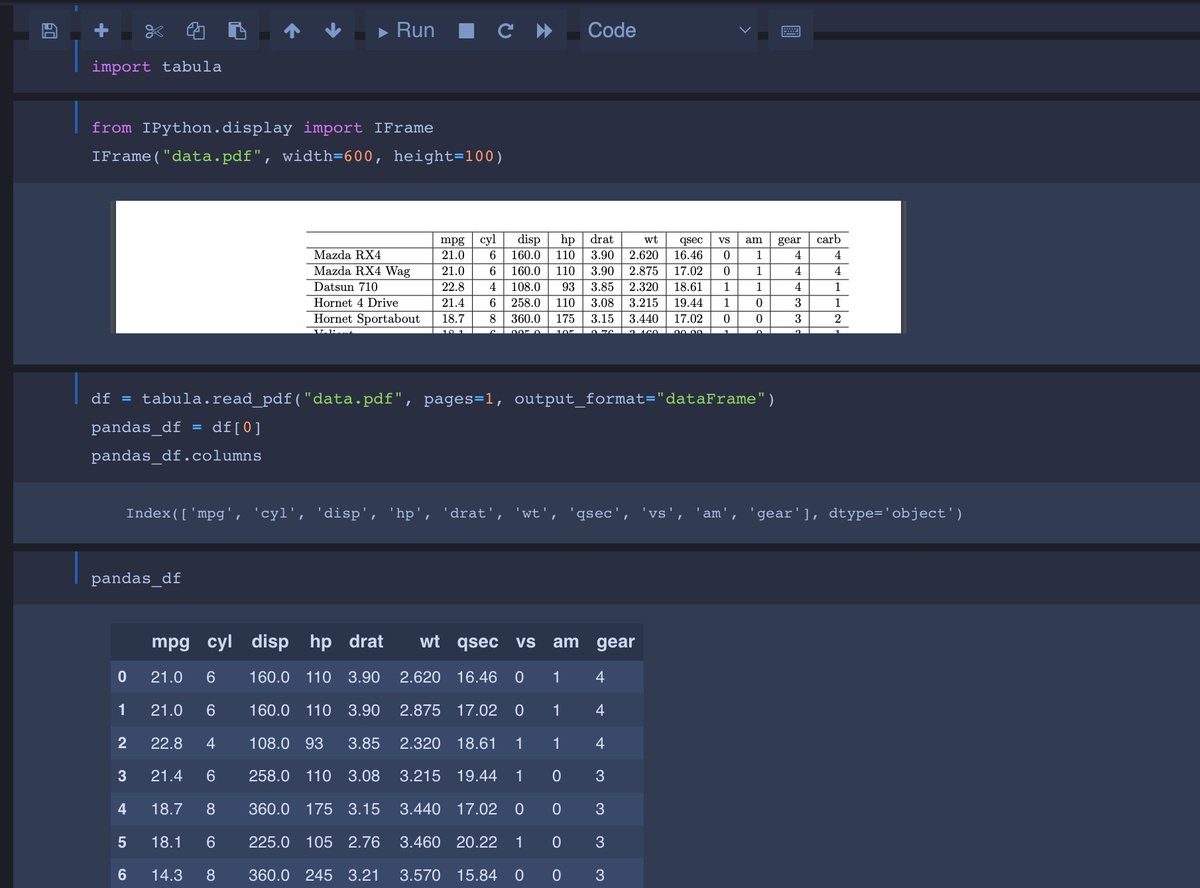The width and height of the screenshot is (1200, 888).
Task: Select the cell with IFrame("data.pdf") code
Action: point(606,142)
